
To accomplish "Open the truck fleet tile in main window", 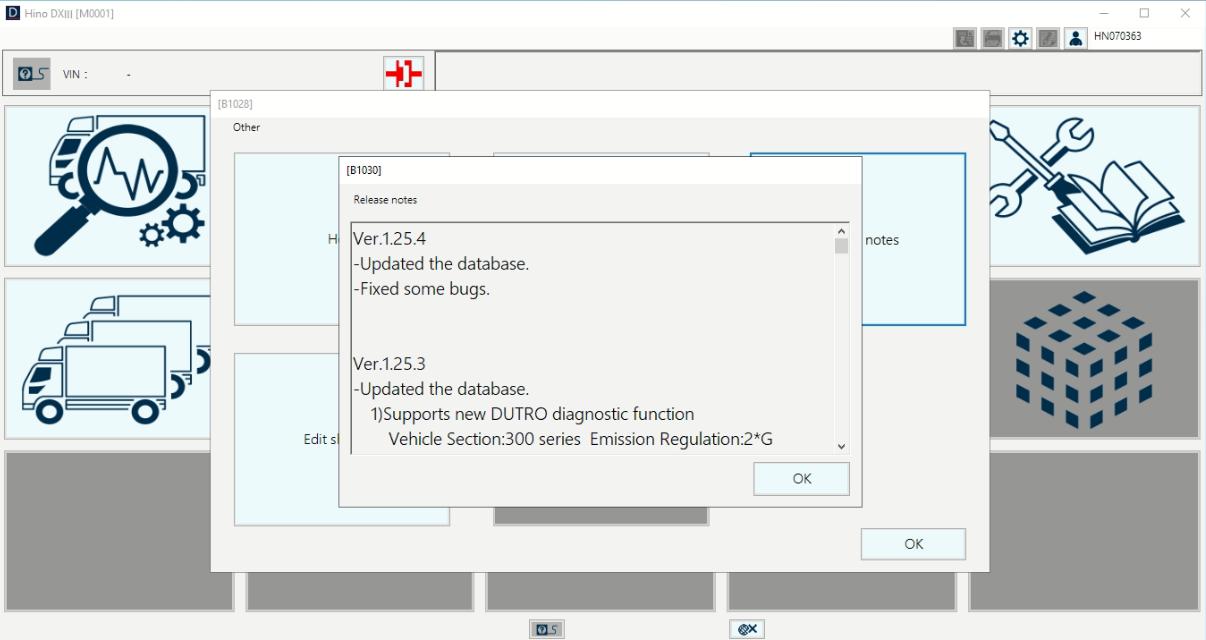I will click(x=108, y=359).
